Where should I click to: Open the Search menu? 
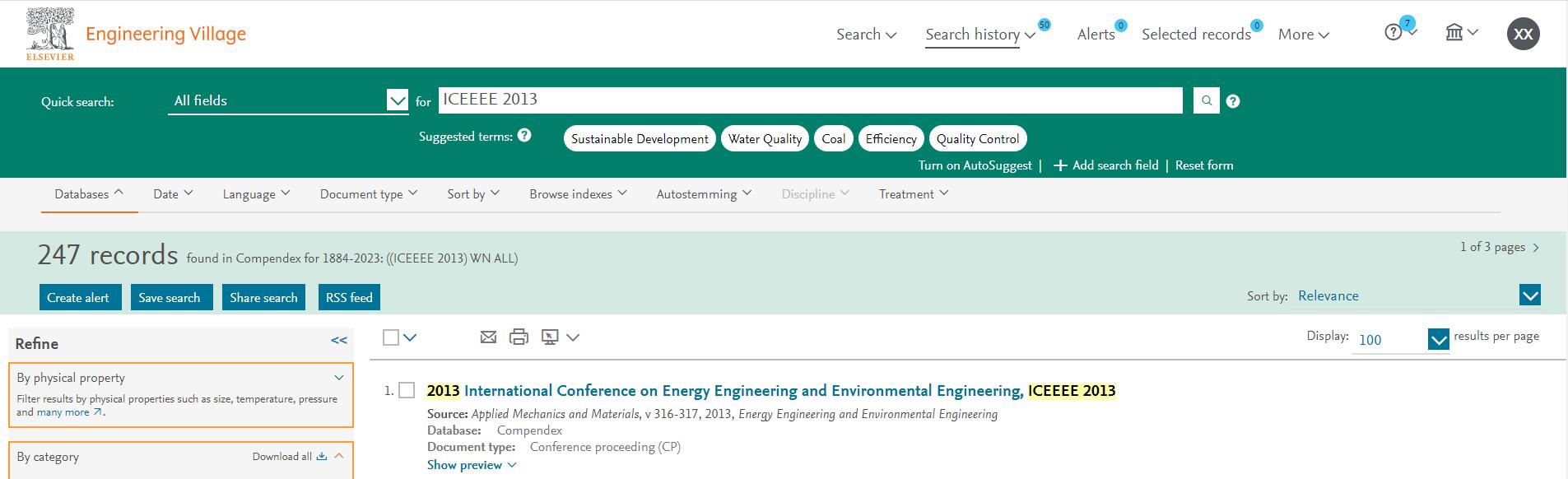pyautogui.click(x=866, y=35)
